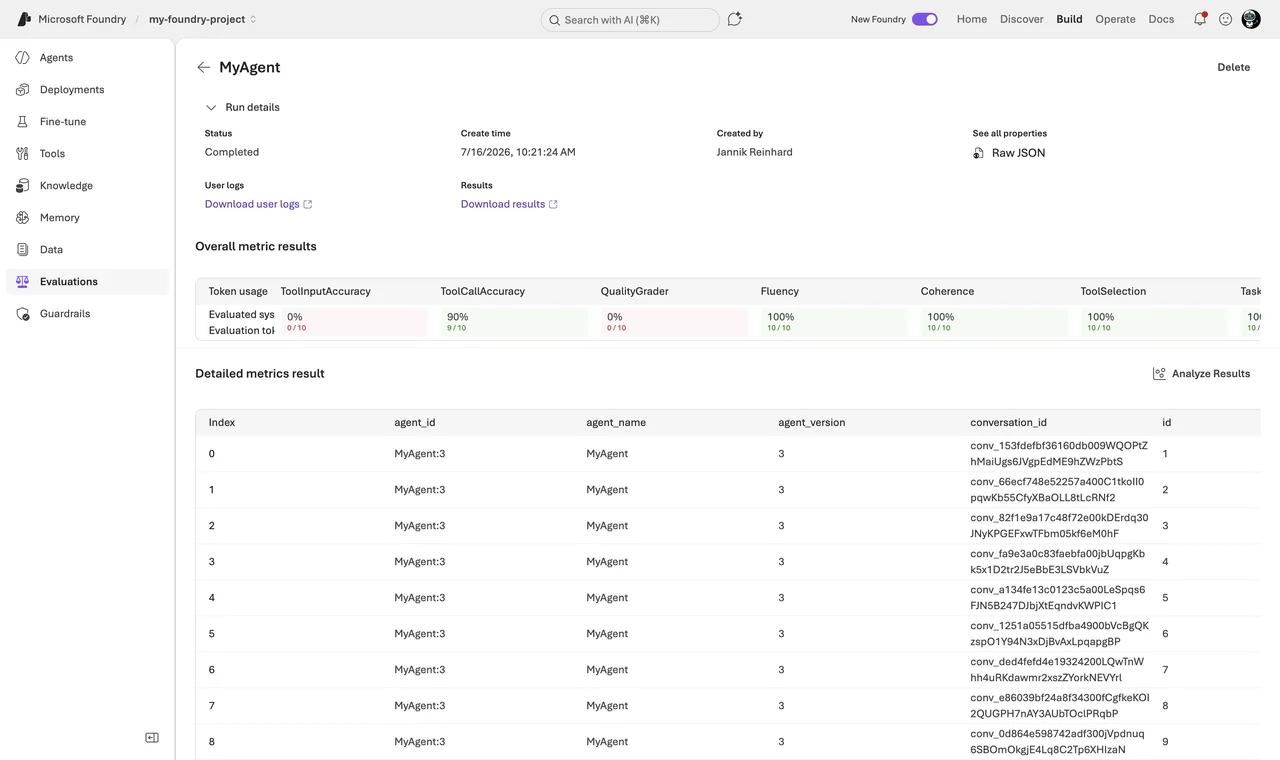The width and height of the screenshot is (1280, 760).
Task: Click the Search with AI field
Action: click(x=630, y=20)
